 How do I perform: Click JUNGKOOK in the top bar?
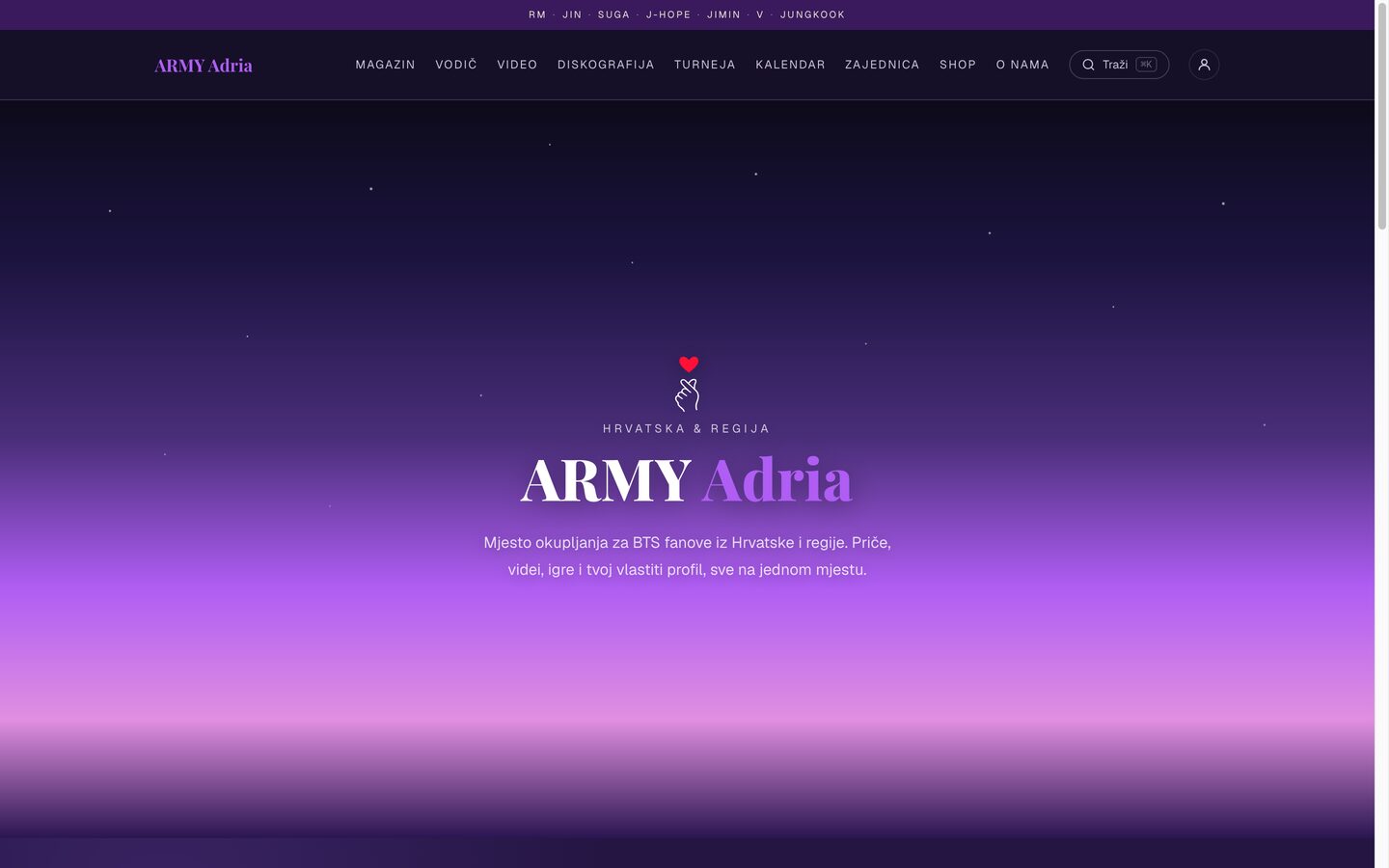(812, 14)
